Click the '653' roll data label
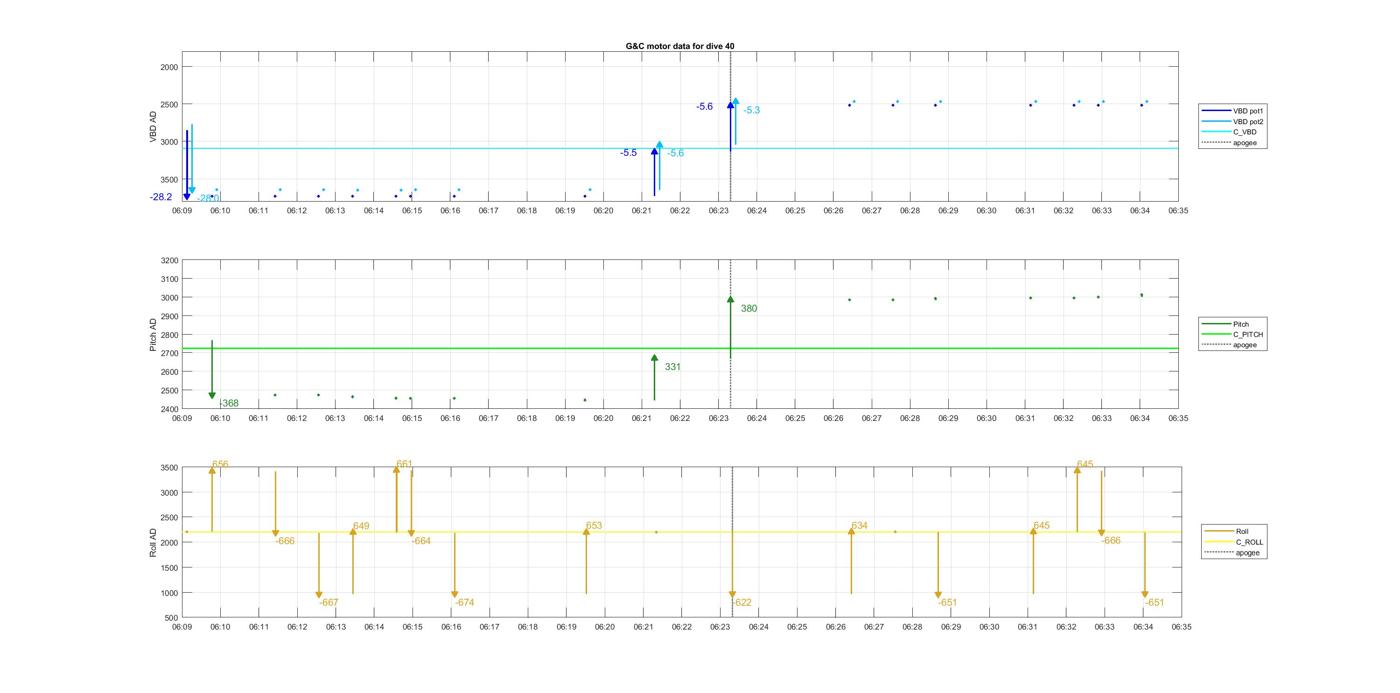Viewport: 1400px width, 693px height. 594,526
